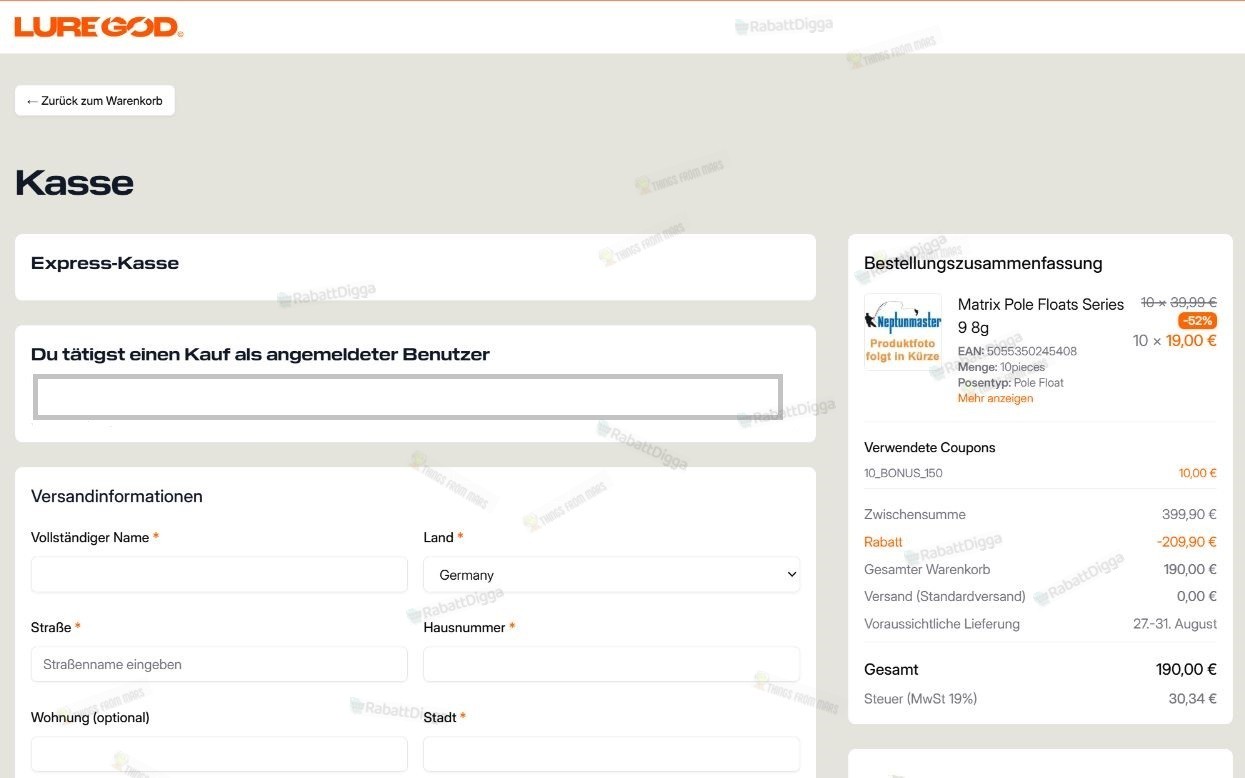Expand product details via Mehr anzeigen
Viewport: 1245px width, 778px height.
click(x=995, y=398)
